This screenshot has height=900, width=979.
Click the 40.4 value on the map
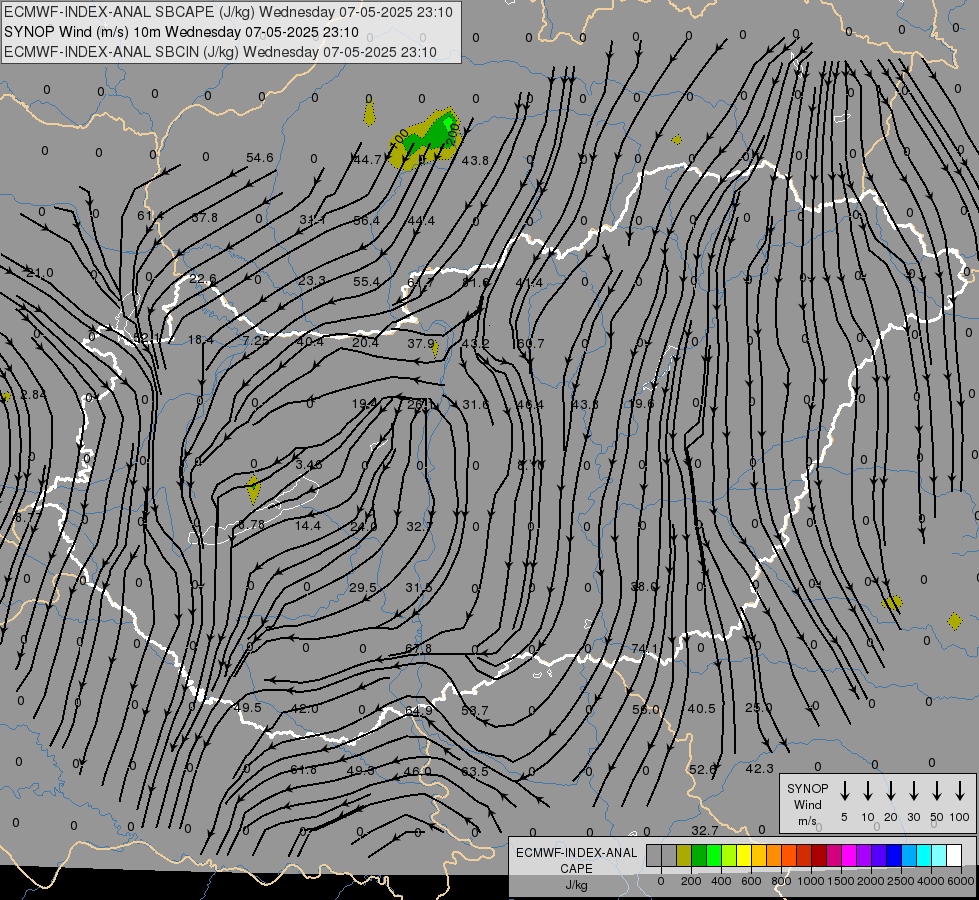pos(310,342)
